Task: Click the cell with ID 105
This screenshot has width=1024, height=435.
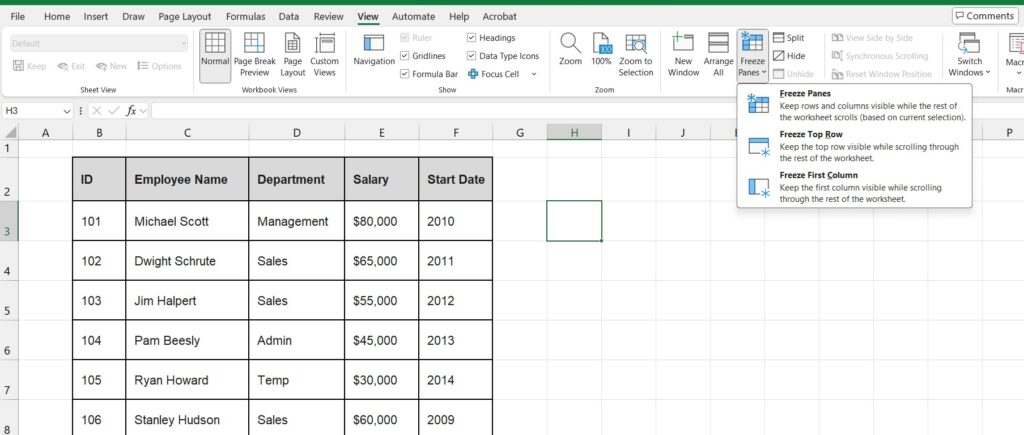Action: (x=99, y=380)
